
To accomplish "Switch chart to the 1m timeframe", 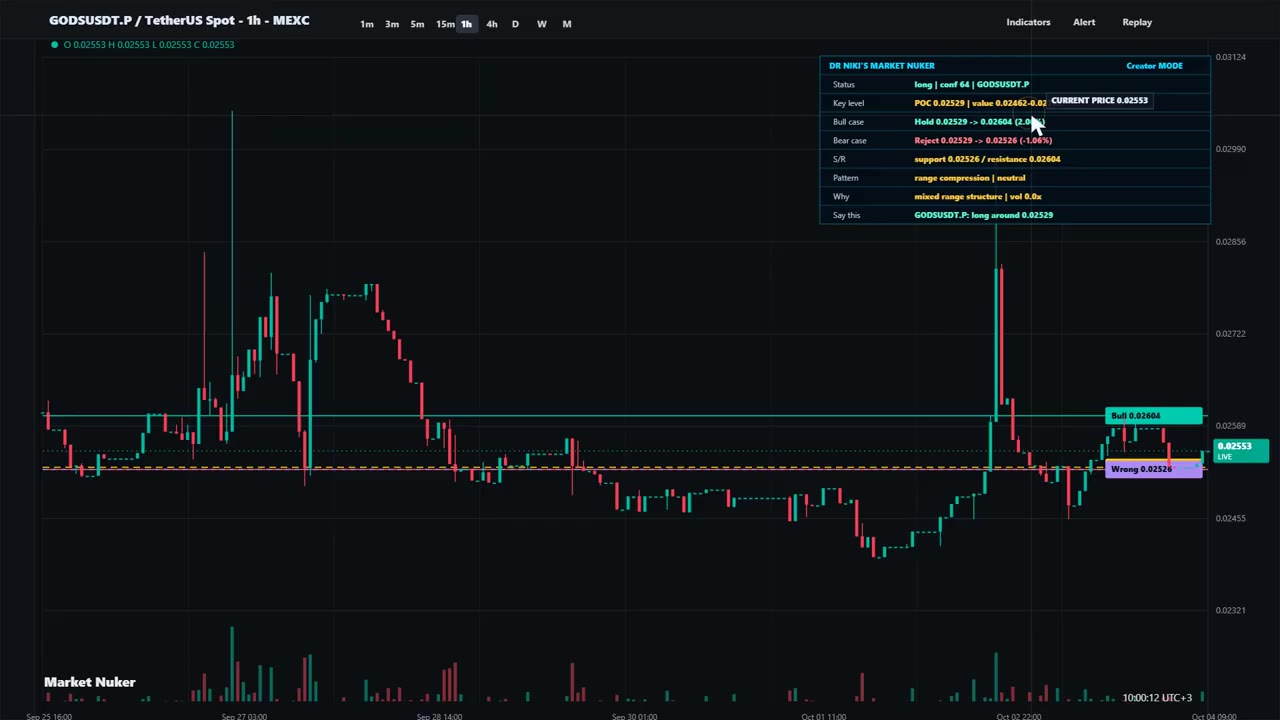I will tap(366, 24).
